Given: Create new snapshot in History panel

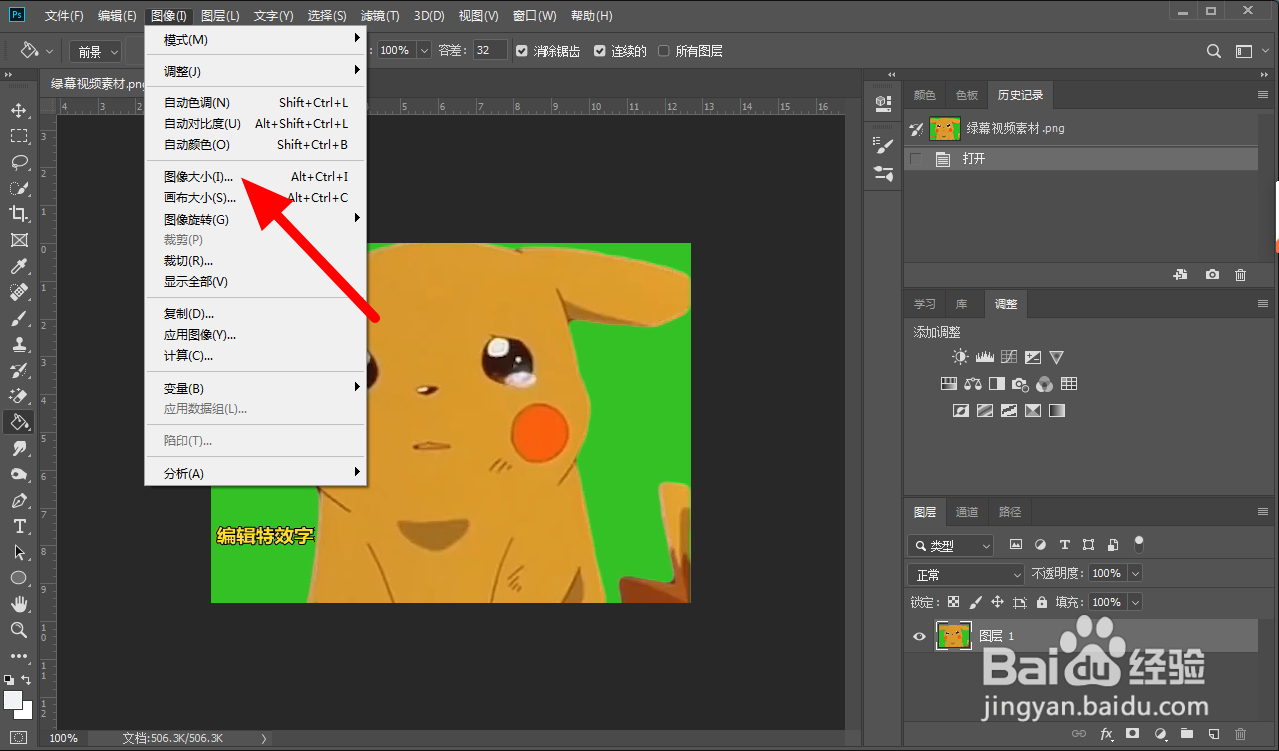Looking at the screenshot, I should [1212, 275].
